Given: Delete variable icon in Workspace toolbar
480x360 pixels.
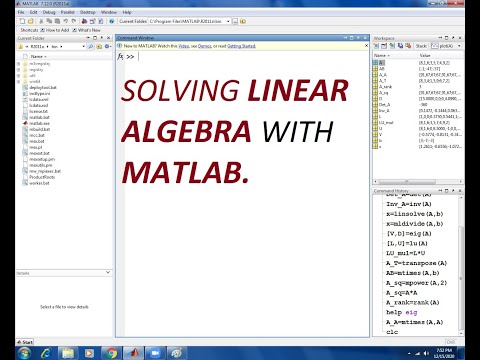Looking at the screenshot, I should [408, 46].
